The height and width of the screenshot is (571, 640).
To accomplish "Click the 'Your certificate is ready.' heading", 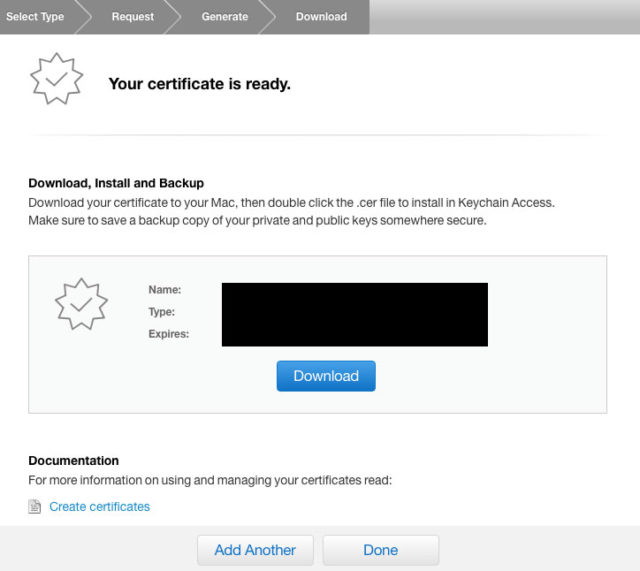I will point(200,84).
